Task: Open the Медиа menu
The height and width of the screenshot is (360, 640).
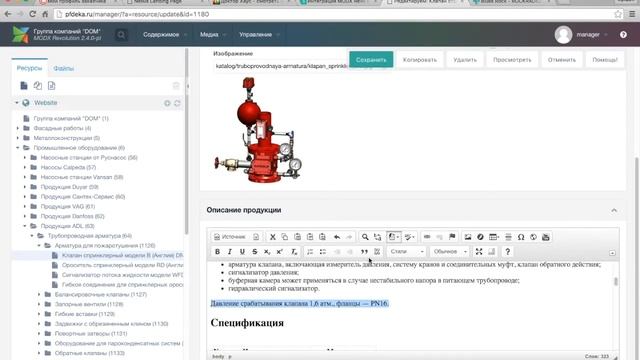Action: (x=212, y=35)
